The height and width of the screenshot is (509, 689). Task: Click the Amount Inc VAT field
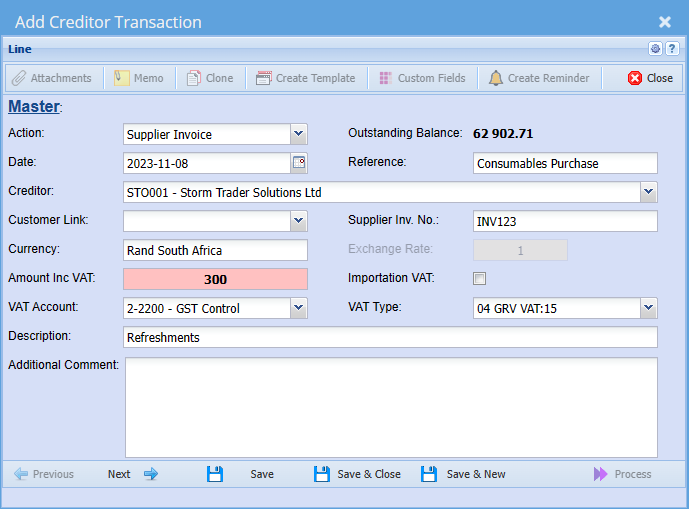pyautogui.click(x=215, y=280)
